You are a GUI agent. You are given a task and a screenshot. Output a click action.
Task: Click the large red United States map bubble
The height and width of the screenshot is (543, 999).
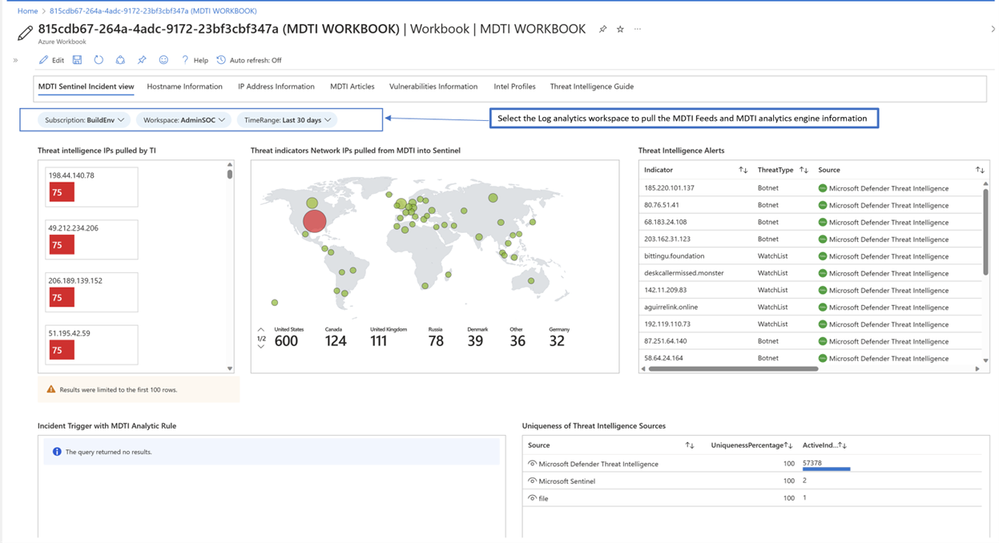click(x=314, y=221)
